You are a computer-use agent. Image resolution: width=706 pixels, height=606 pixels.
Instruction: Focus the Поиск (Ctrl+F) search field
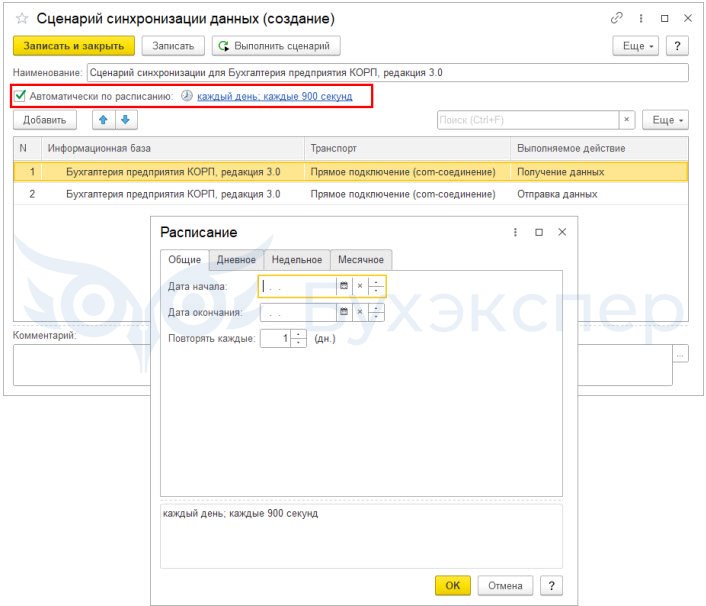(x=528, y=120)
